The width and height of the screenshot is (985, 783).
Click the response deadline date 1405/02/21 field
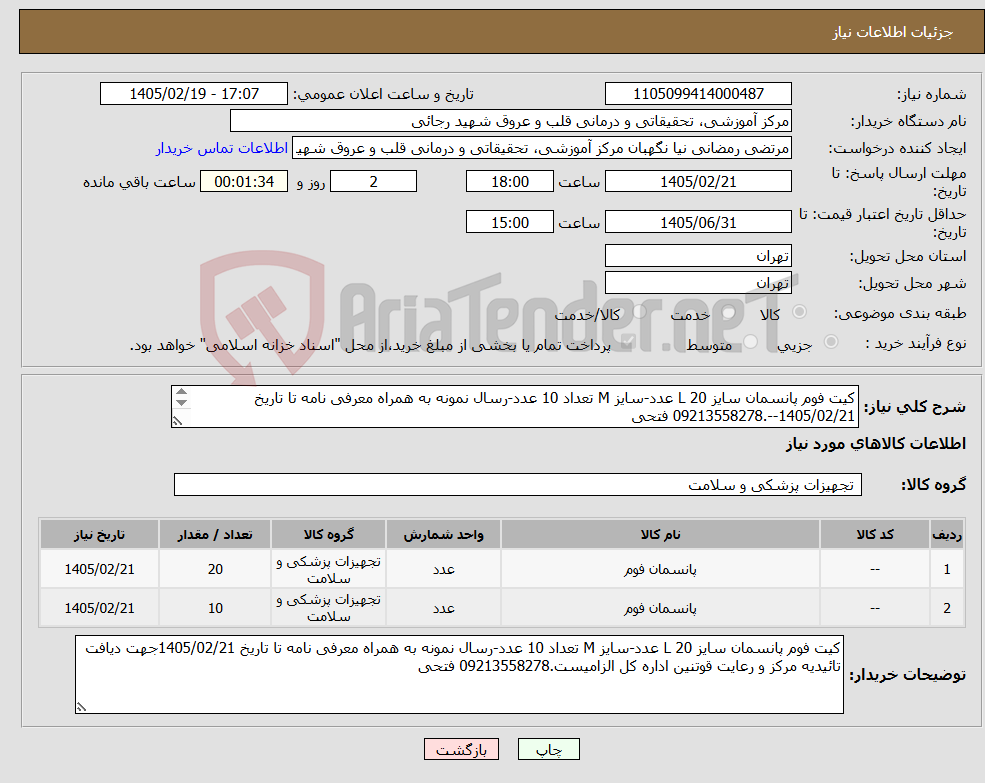[698, 182]
